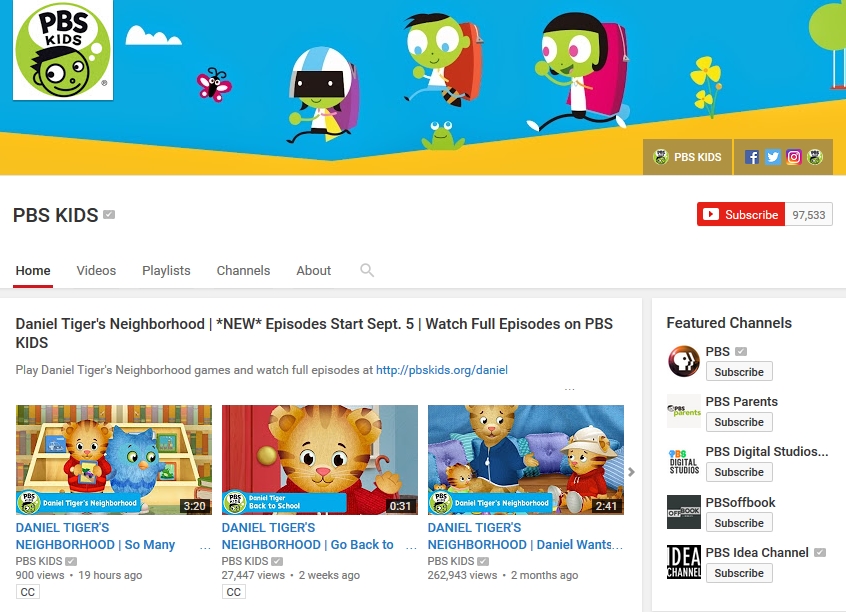Open the PBS Idea Channel logo
Viewport: 846px width, 612px height.
point(684,562)
